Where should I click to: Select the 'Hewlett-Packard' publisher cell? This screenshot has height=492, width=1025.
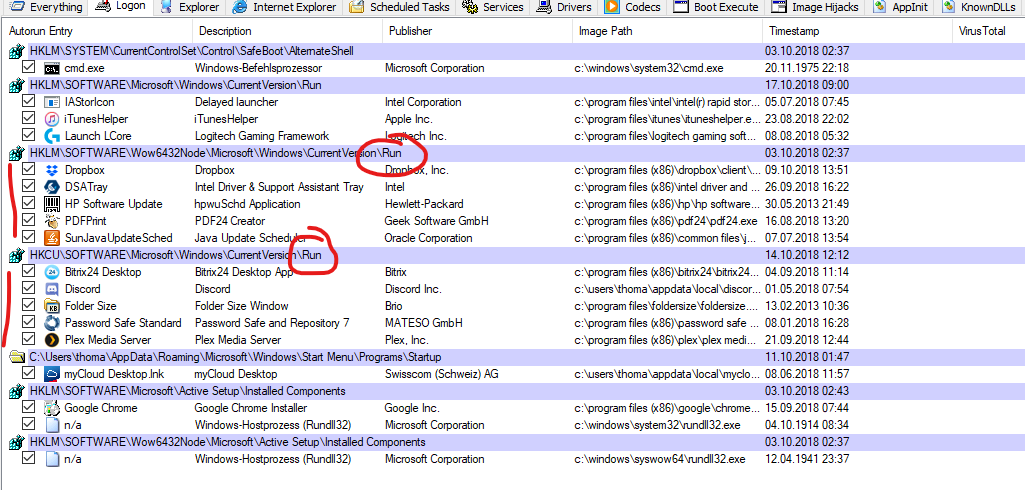[424, 204]
